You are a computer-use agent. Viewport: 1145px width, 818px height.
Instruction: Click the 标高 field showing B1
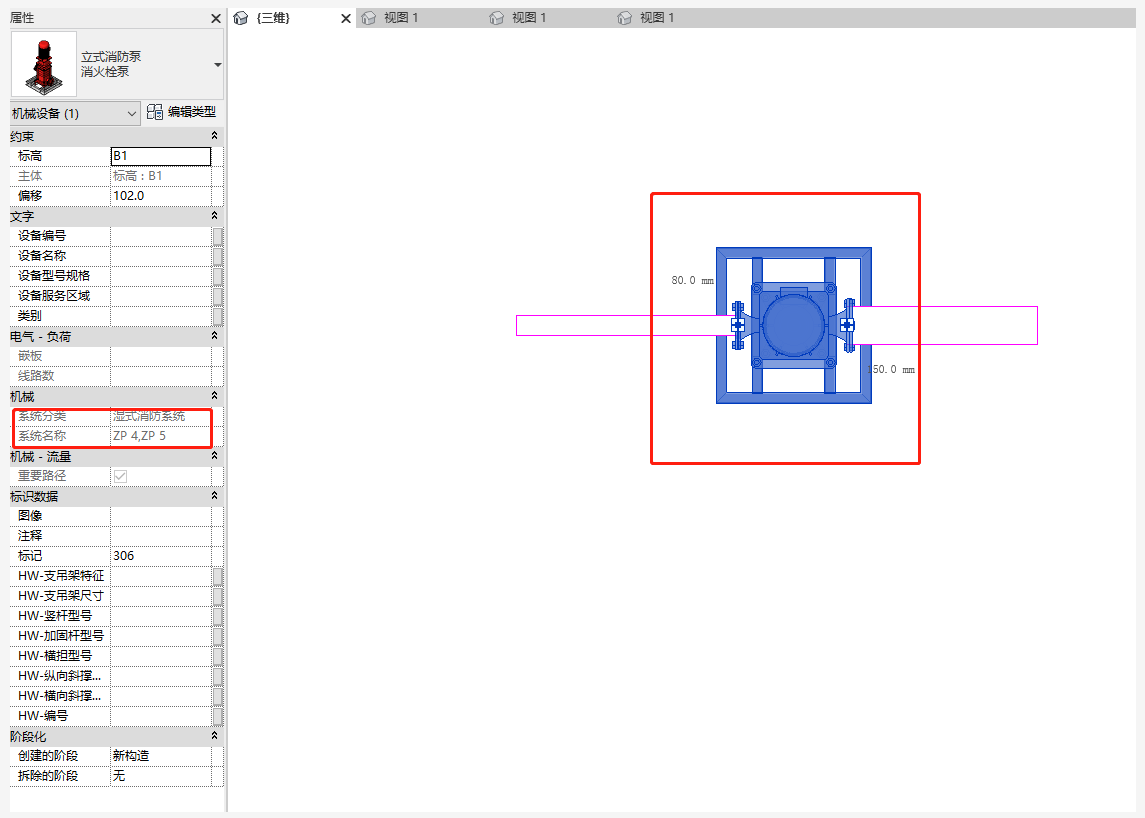tap(160, 156)
